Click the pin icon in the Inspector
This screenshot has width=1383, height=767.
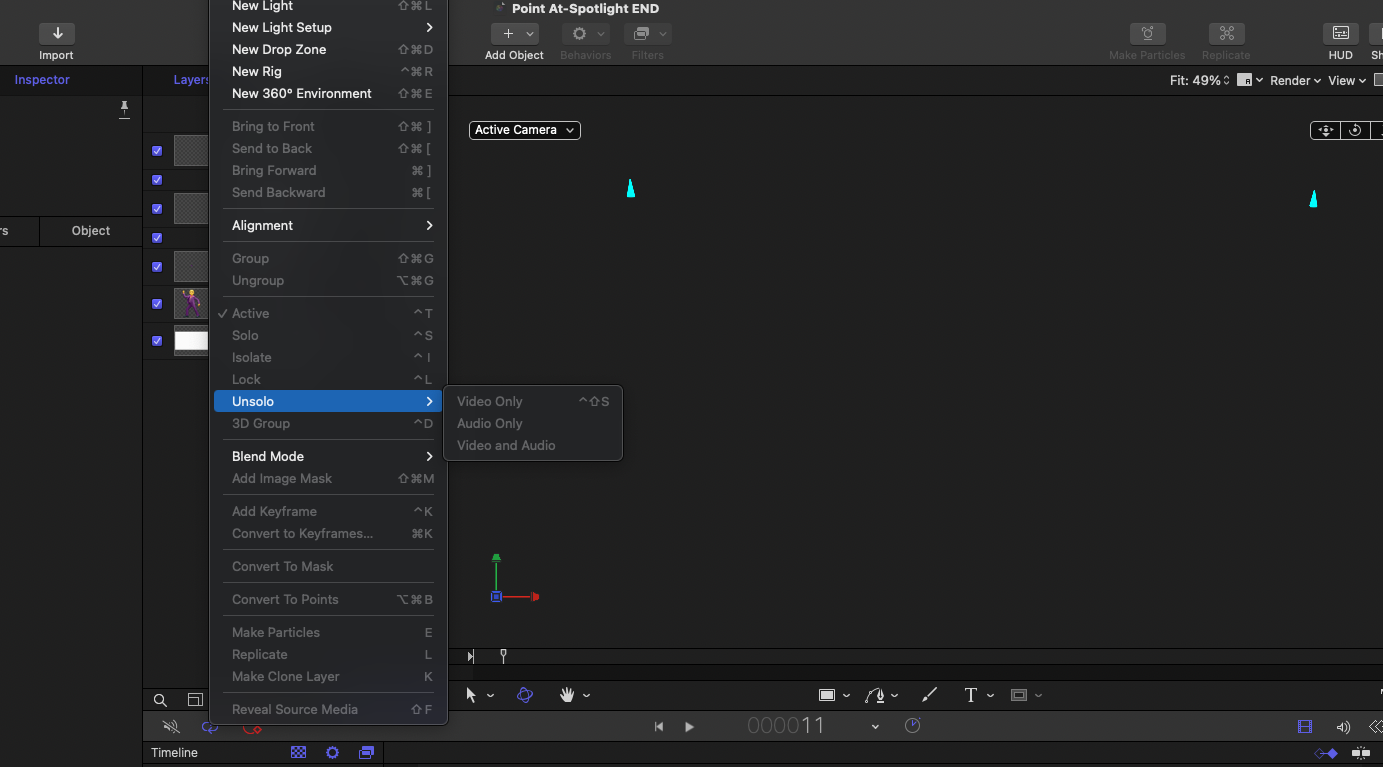click(124, 109)
